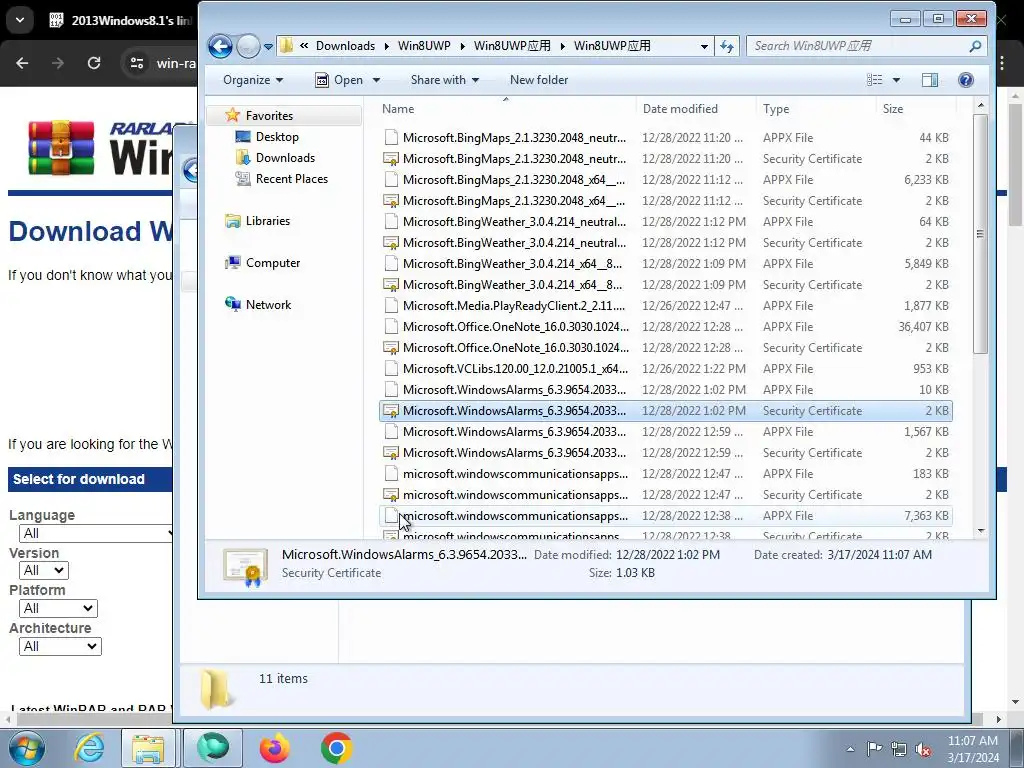
Task: Click the Explorer Forward navigation arrow
Action: tap(248, 46)
